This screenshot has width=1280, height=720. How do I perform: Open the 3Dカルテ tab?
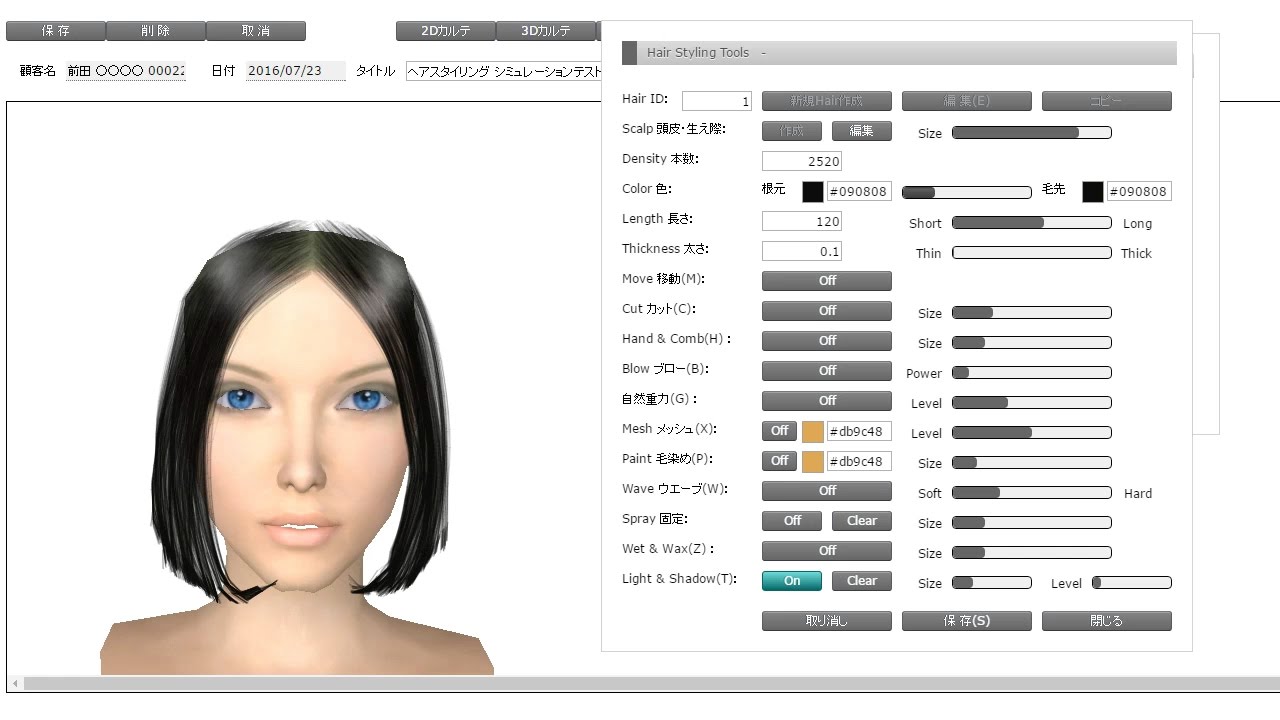[545, 31]
